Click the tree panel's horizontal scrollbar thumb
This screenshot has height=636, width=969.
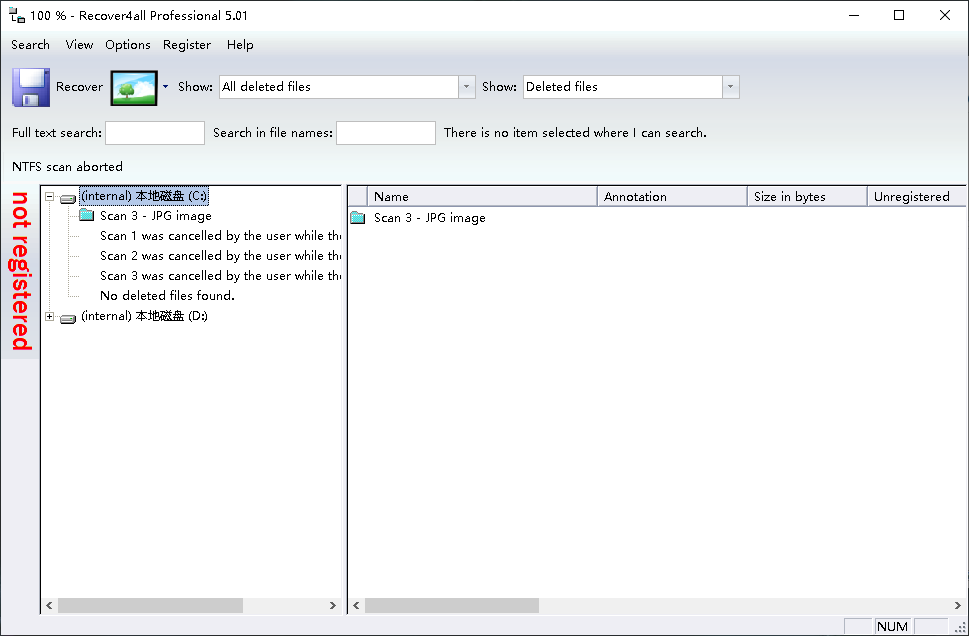[x=150, y=606]
